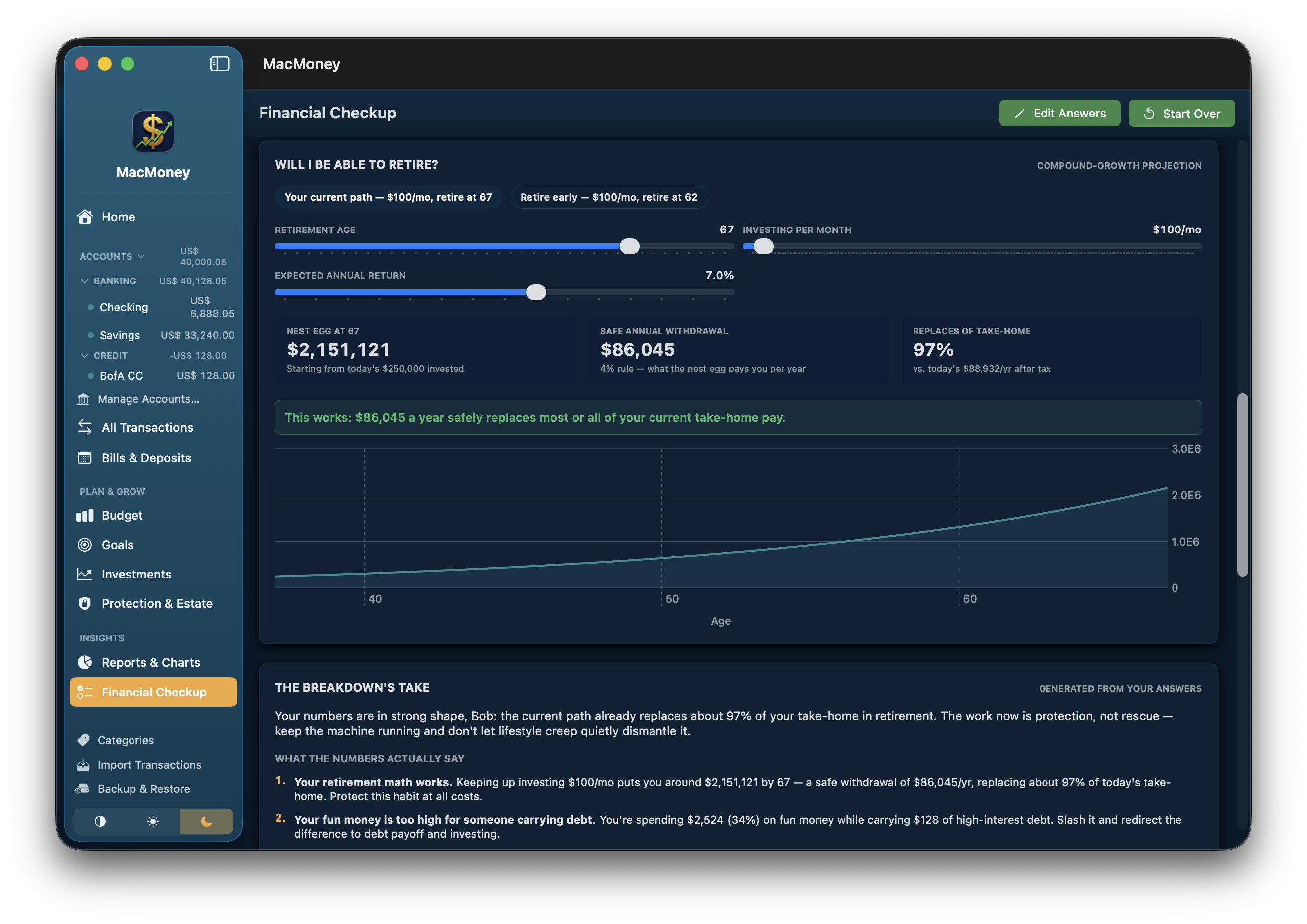Switch to dark appearance moon mode
The width and height of the screenshot is (1307, 924).
pyautogui.click(x=206, y=821)
